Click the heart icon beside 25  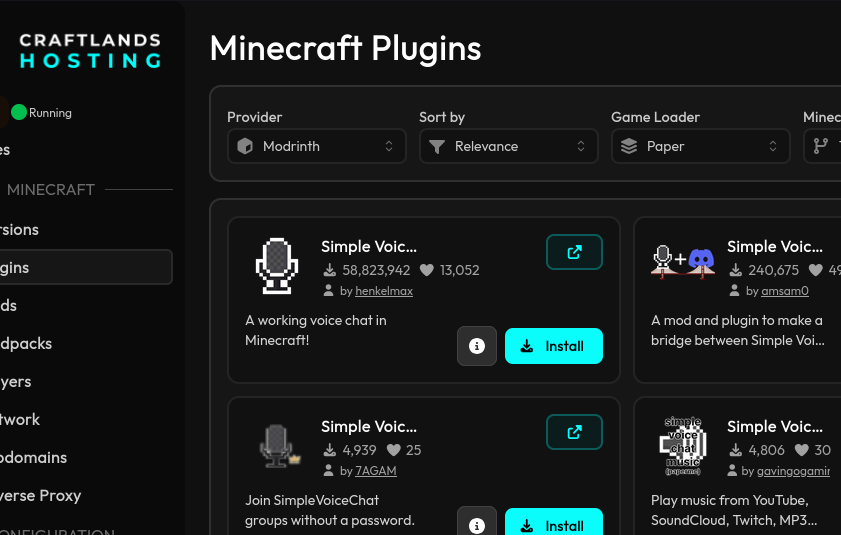394,450
